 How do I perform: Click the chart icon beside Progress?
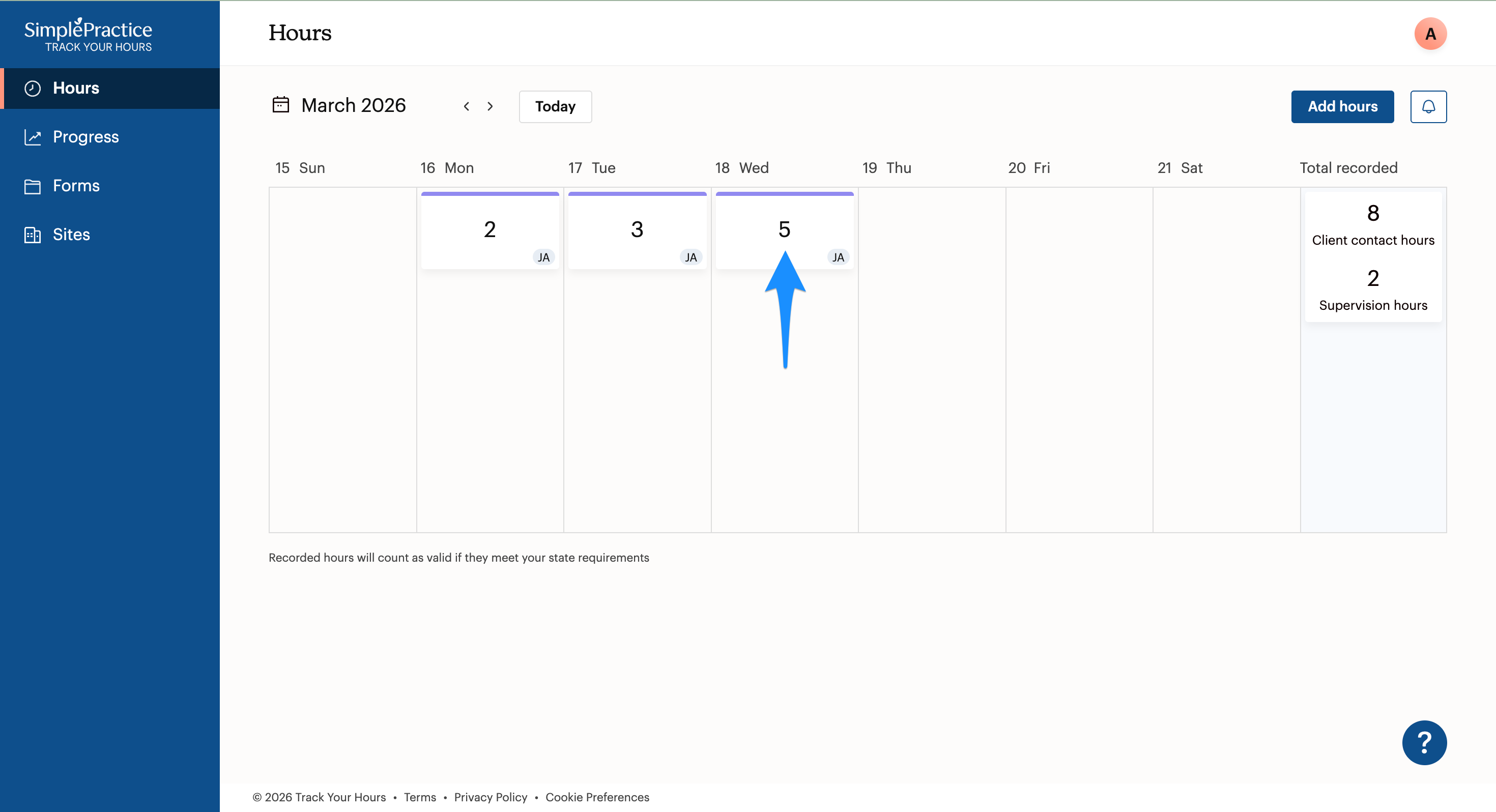33,137
